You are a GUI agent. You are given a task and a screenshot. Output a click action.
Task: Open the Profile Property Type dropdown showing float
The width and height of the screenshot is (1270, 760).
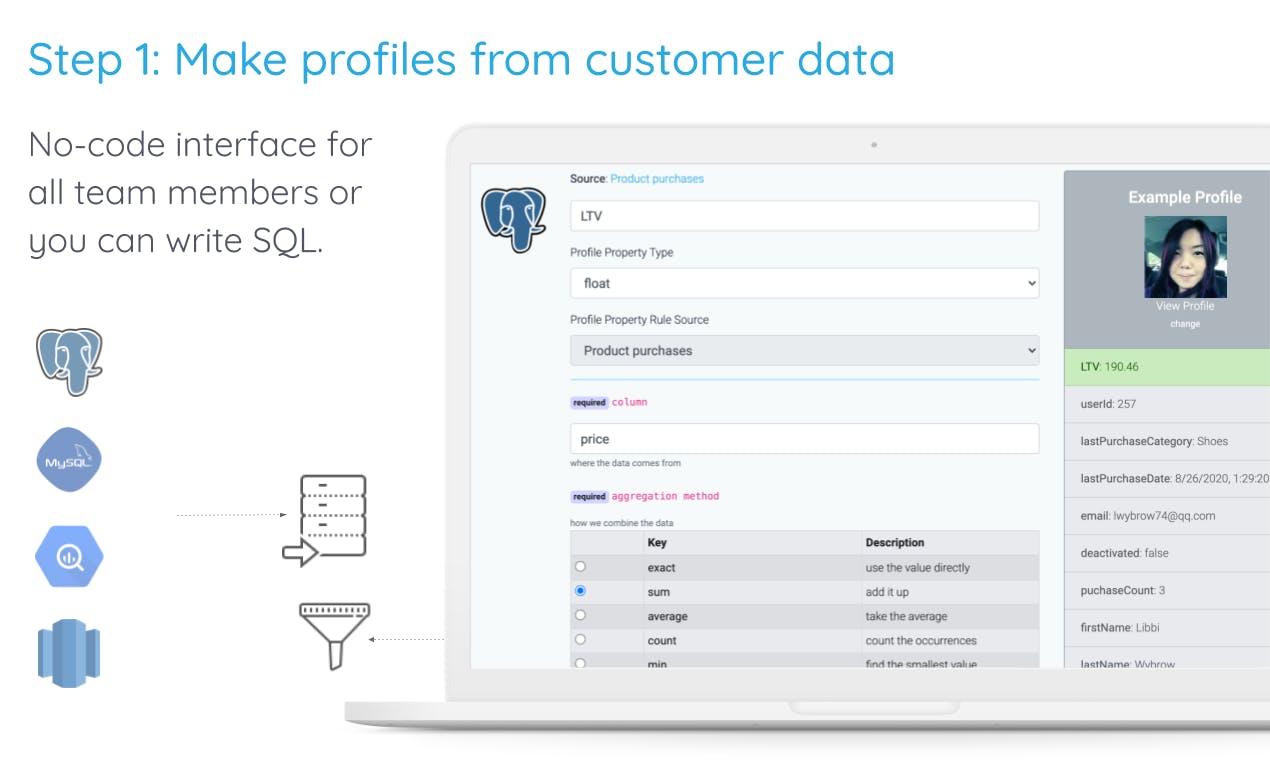tap(804, 283)
